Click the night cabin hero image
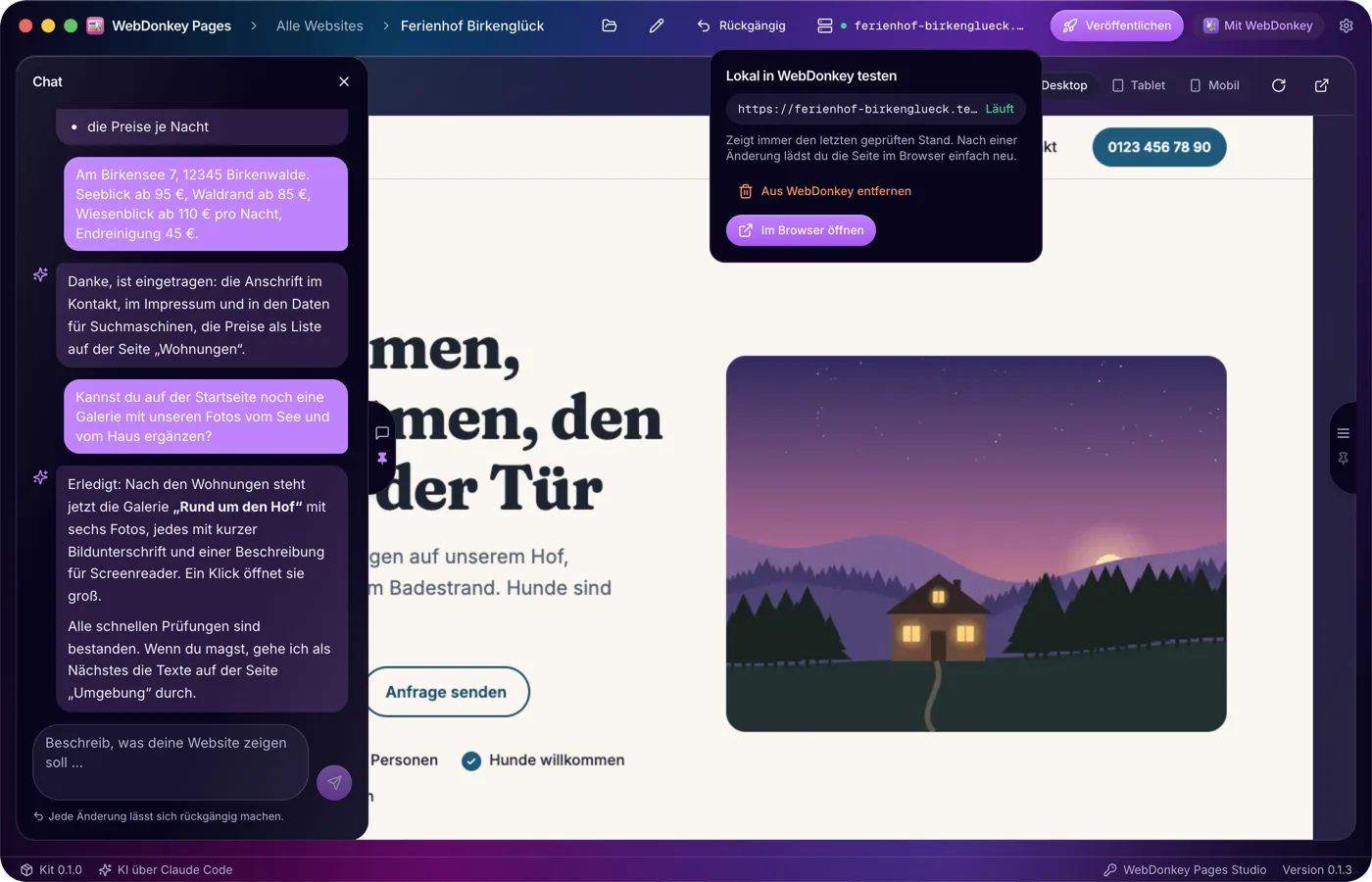This screenshot has height=882, width=1372. [x=976, y=544]
